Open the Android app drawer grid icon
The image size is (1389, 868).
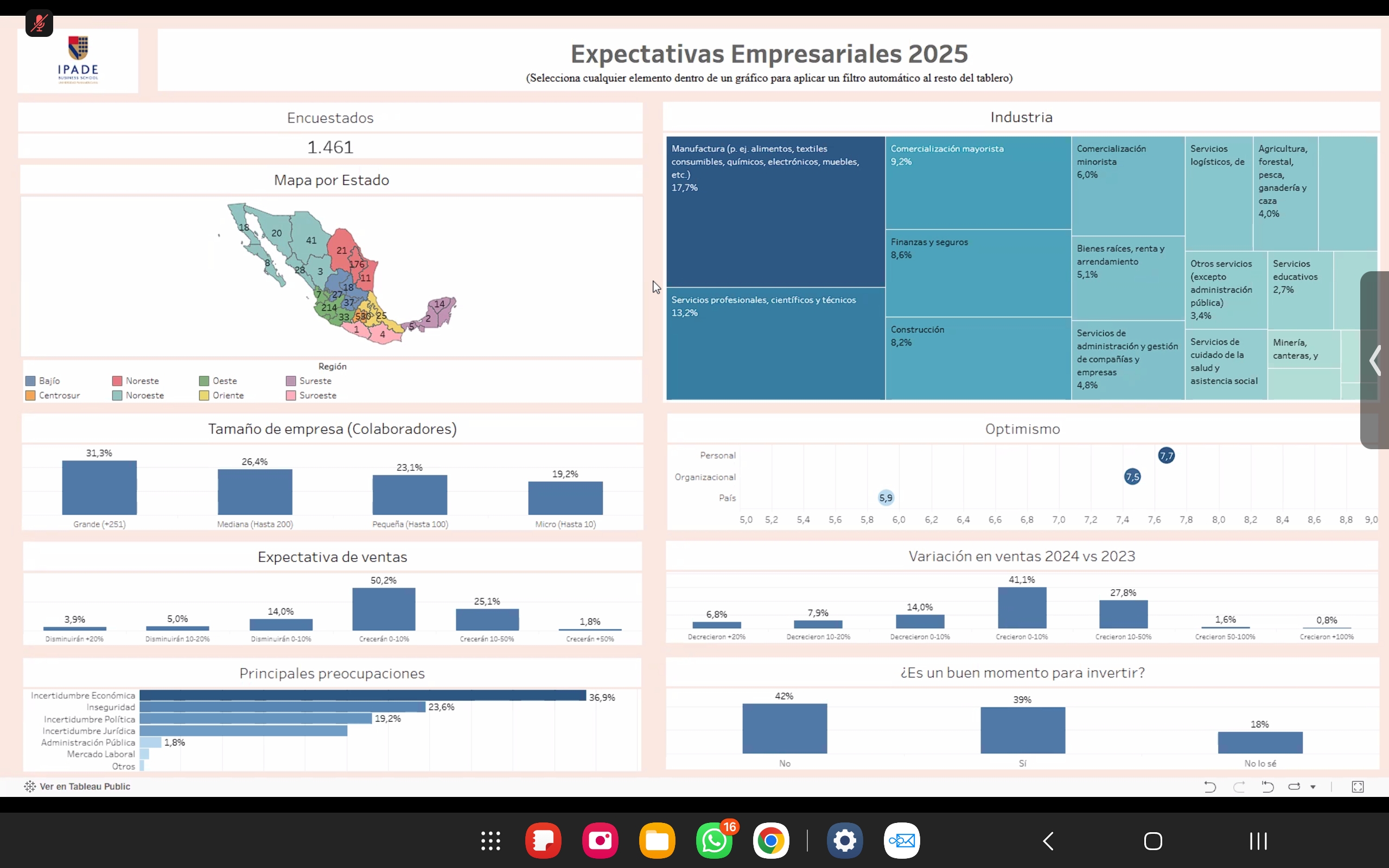click(x=490, y=841)
